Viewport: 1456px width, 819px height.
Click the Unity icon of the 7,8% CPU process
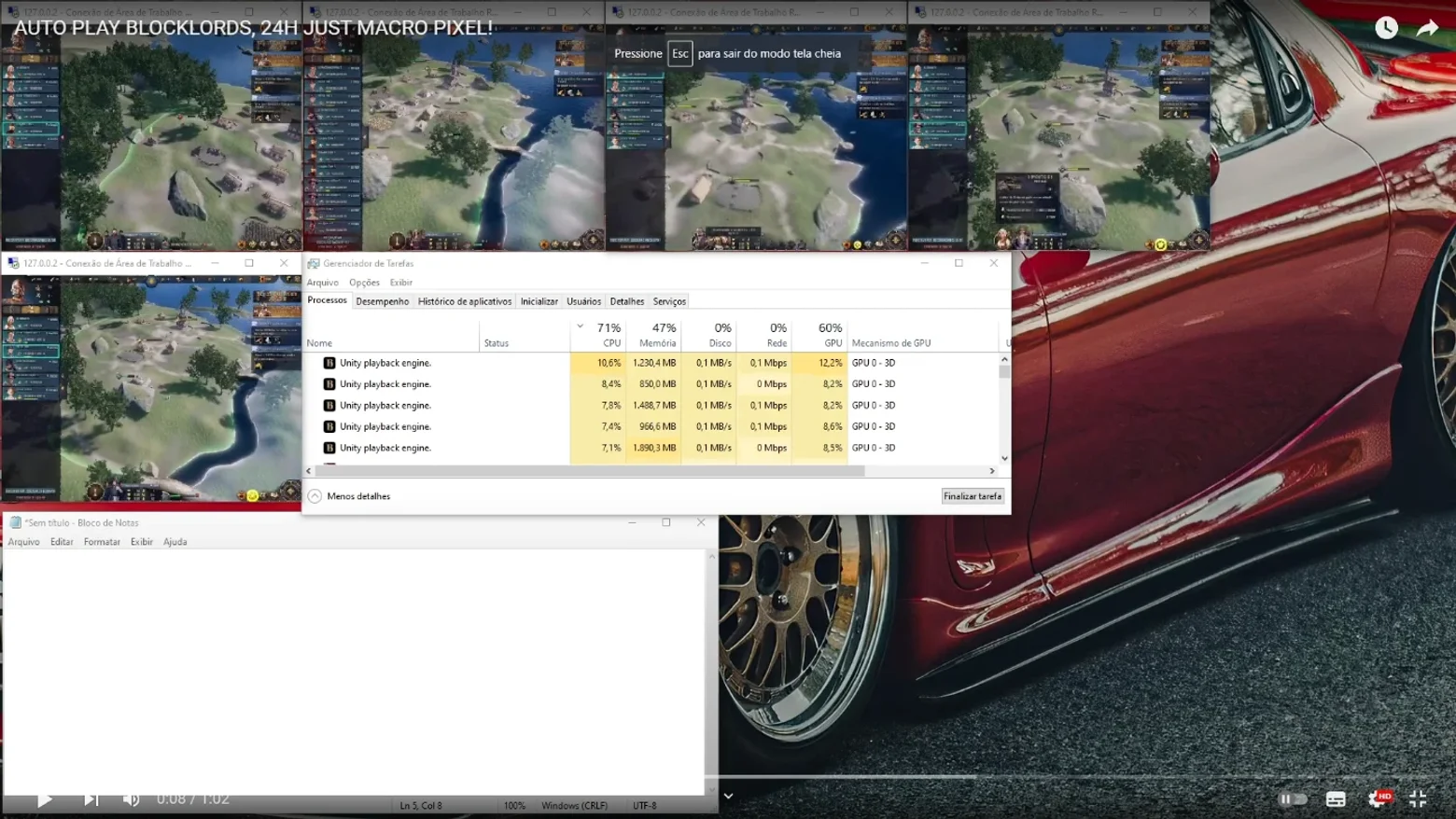tap(329, 406)
